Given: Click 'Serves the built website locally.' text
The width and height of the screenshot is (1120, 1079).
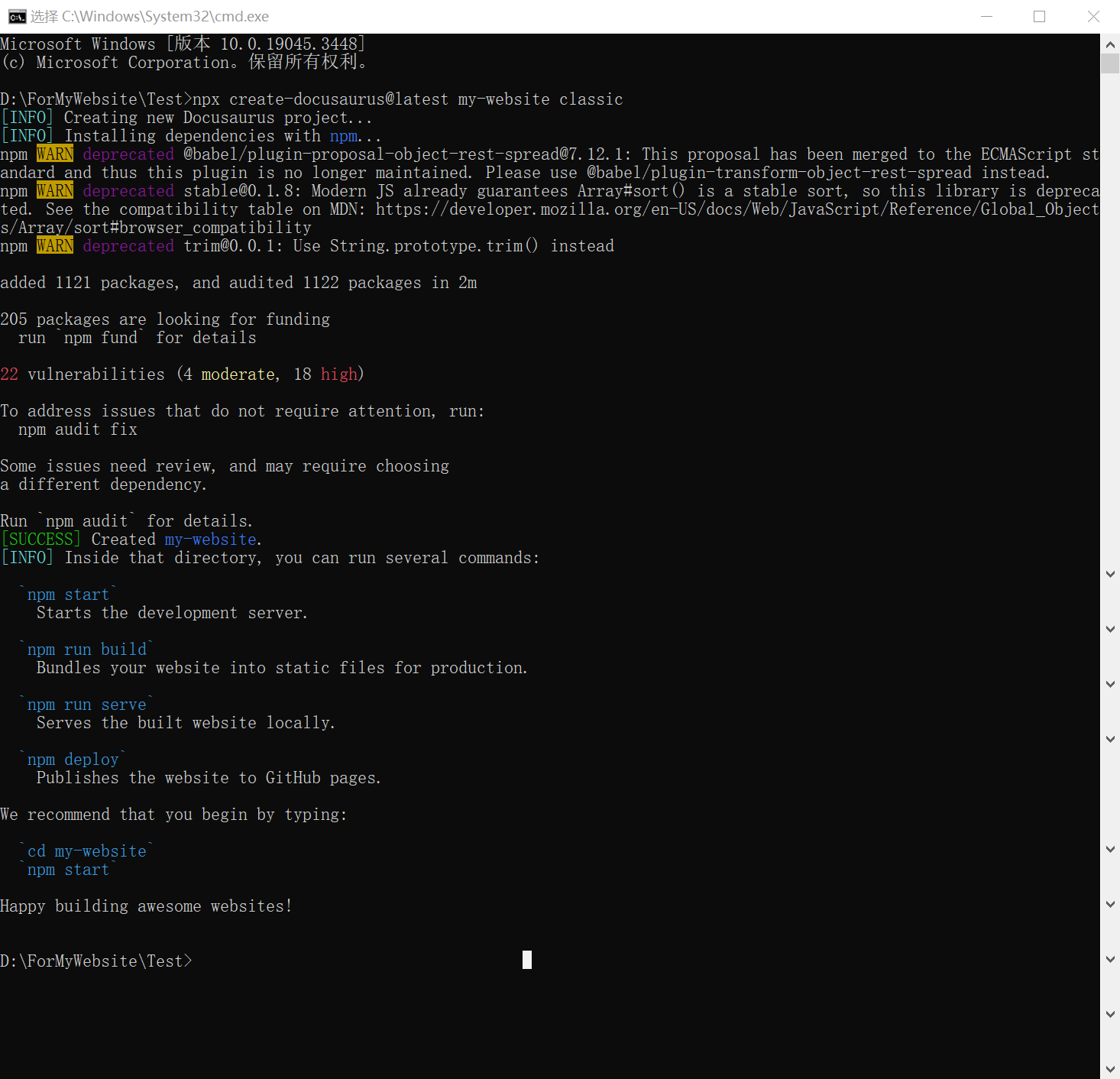Looking at the screenshot, I should pos(186,723).
